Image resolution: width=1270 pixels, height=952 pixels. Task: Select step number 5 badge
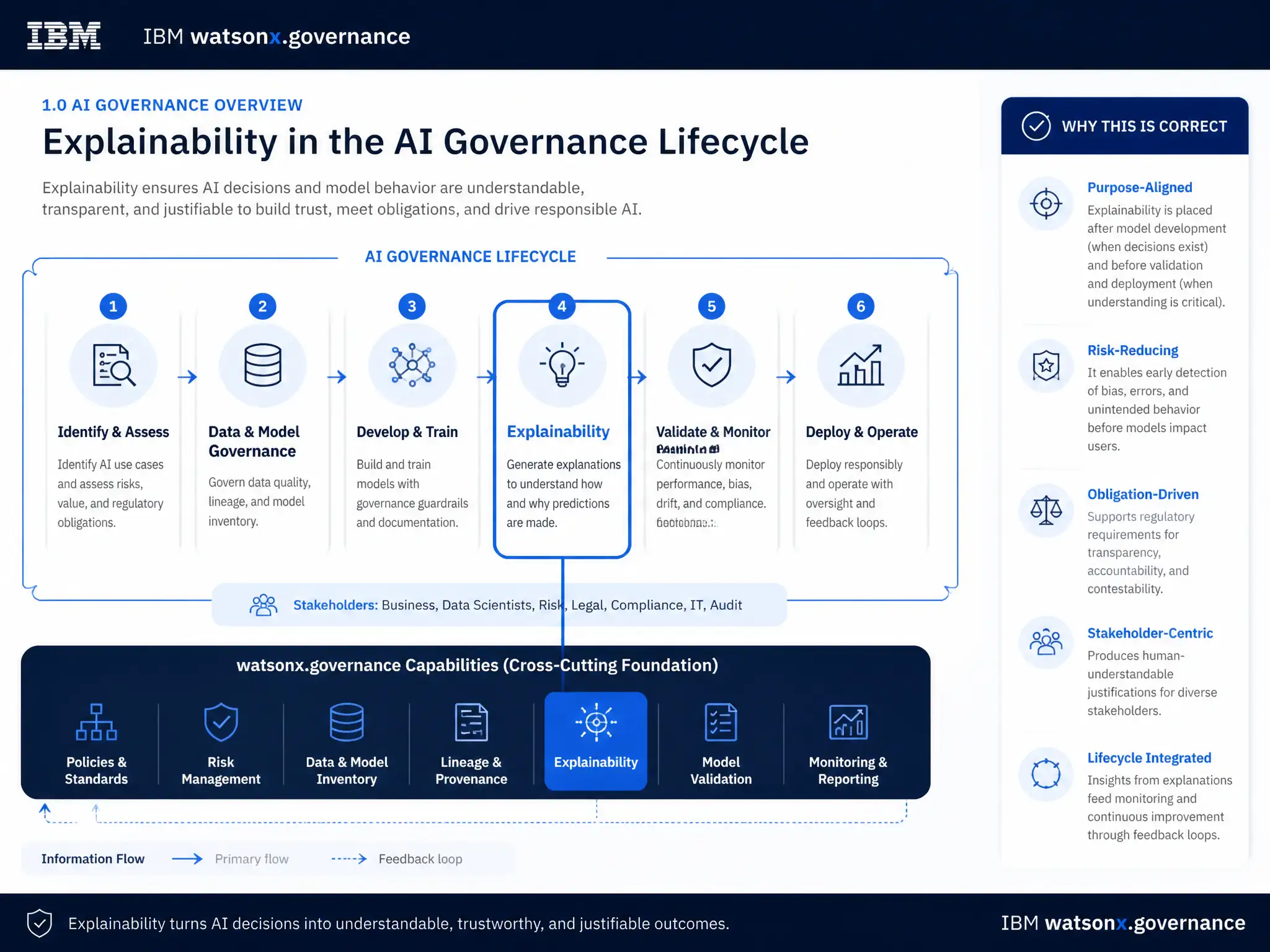[x=711, y=306]
